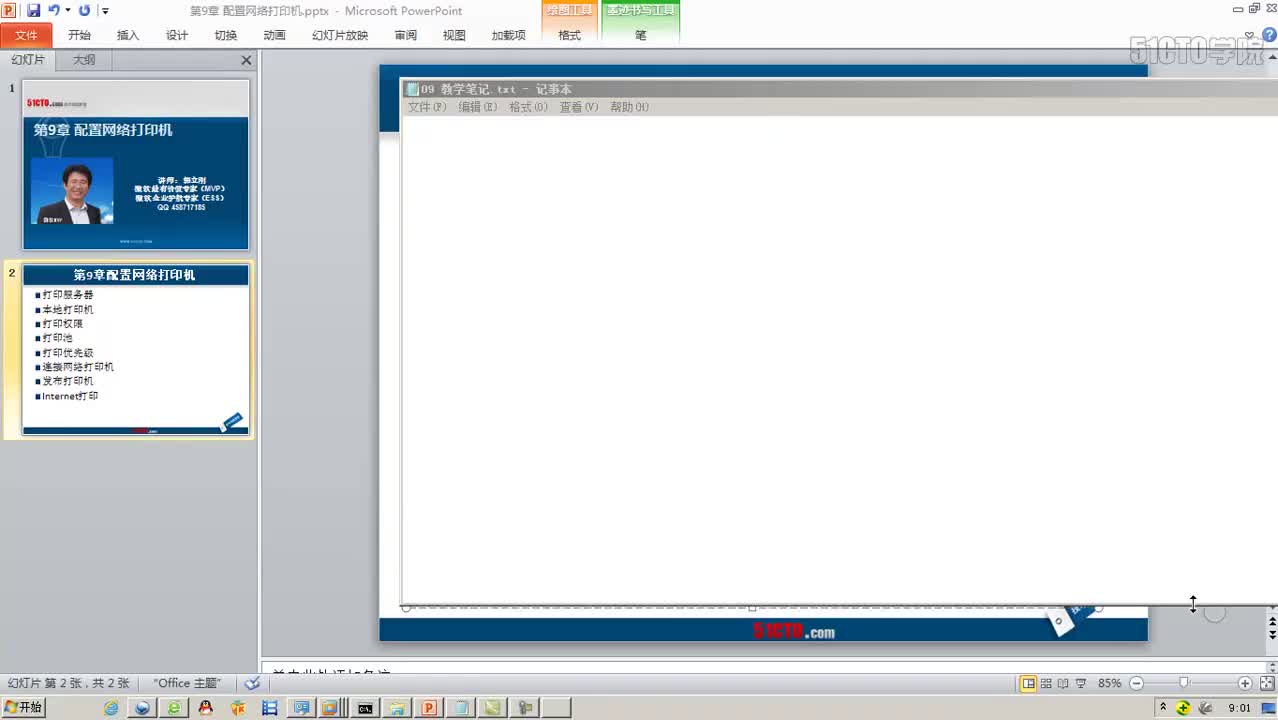Image resolution: width=1278 pixels, height=720 pixels.
Task: Click the show desktop tray icon
Action: pyautogui.click(x=1269, y=708)
